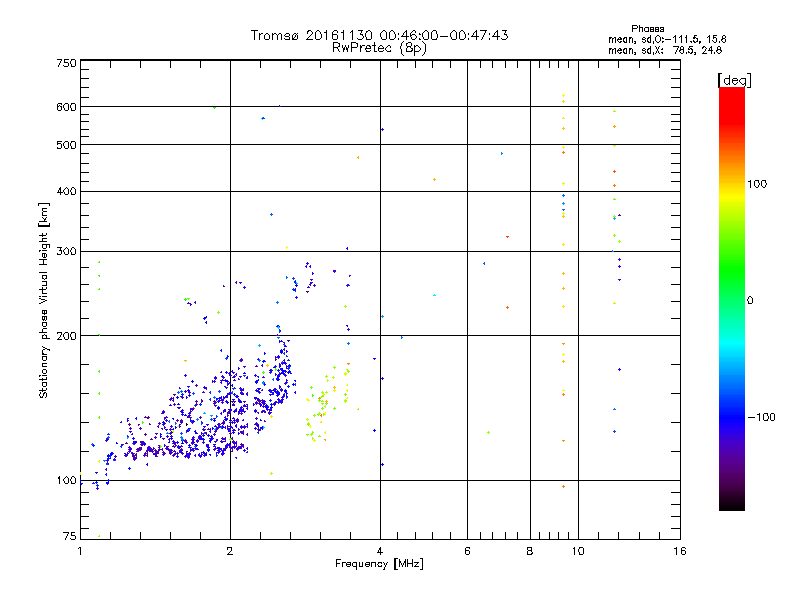Click the height axis label '600'
The image size is (800, 600).
point(66,107)
